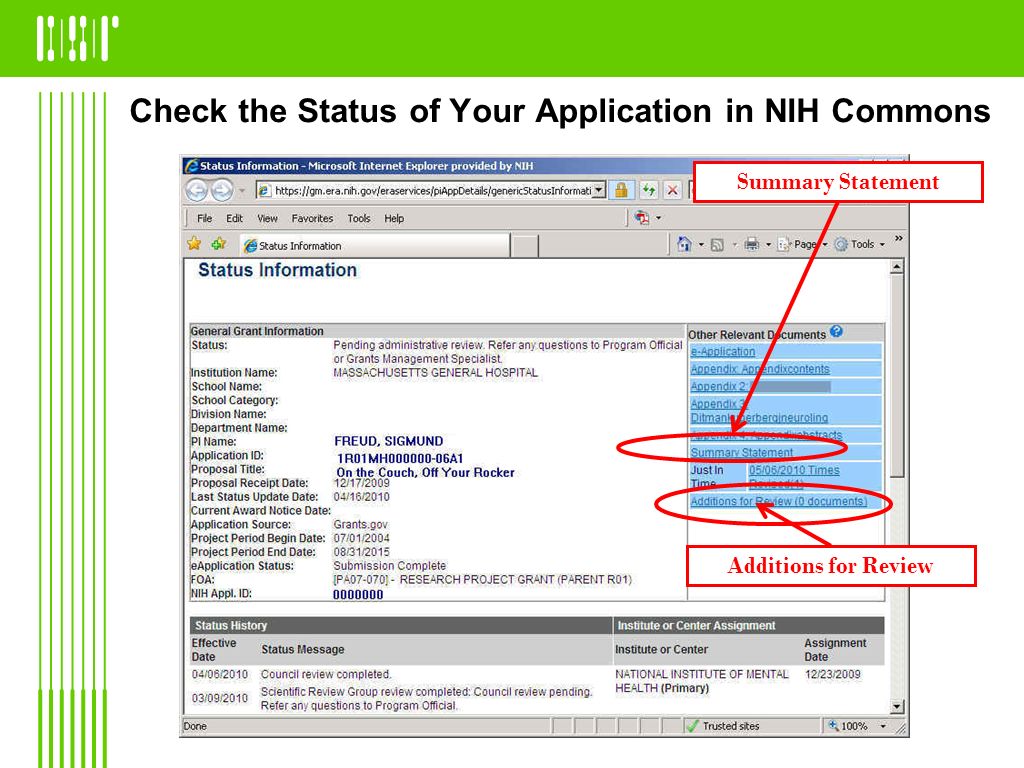1024x768 pixels.
Task: Click Application ID "1R01MH000000-06A1"
Action: coord(400,458)
